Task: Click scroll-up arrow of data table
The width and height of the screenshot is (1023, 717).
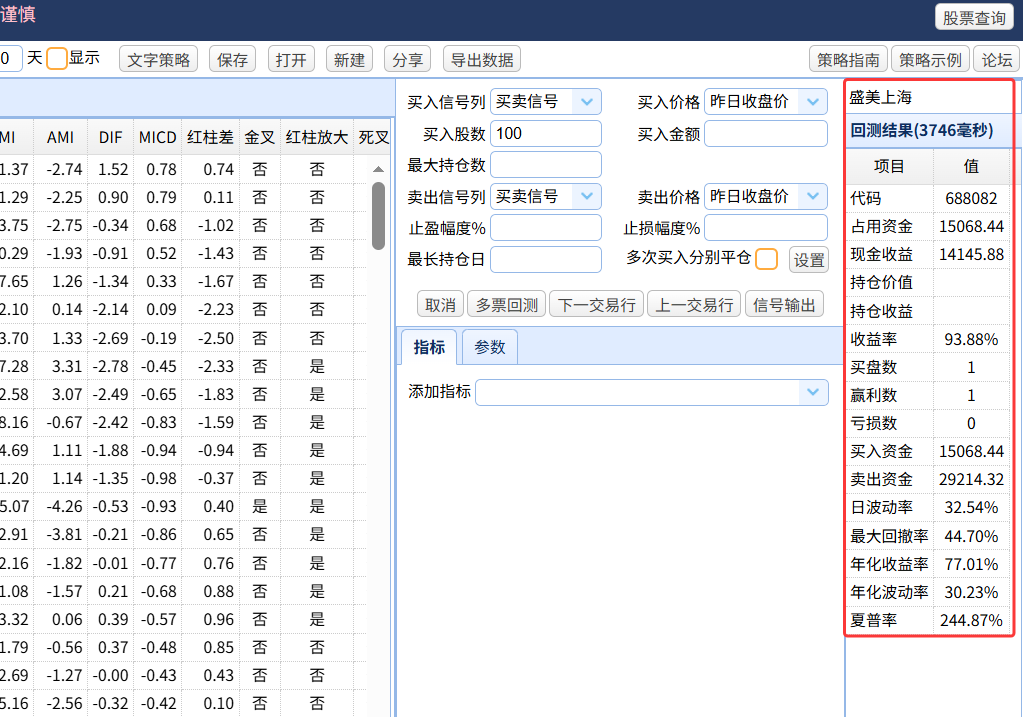Action: (378, 170)
